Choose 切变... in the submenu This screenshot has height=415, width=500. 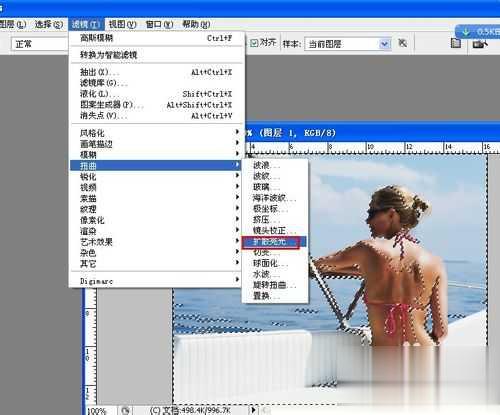click(275, 252)
